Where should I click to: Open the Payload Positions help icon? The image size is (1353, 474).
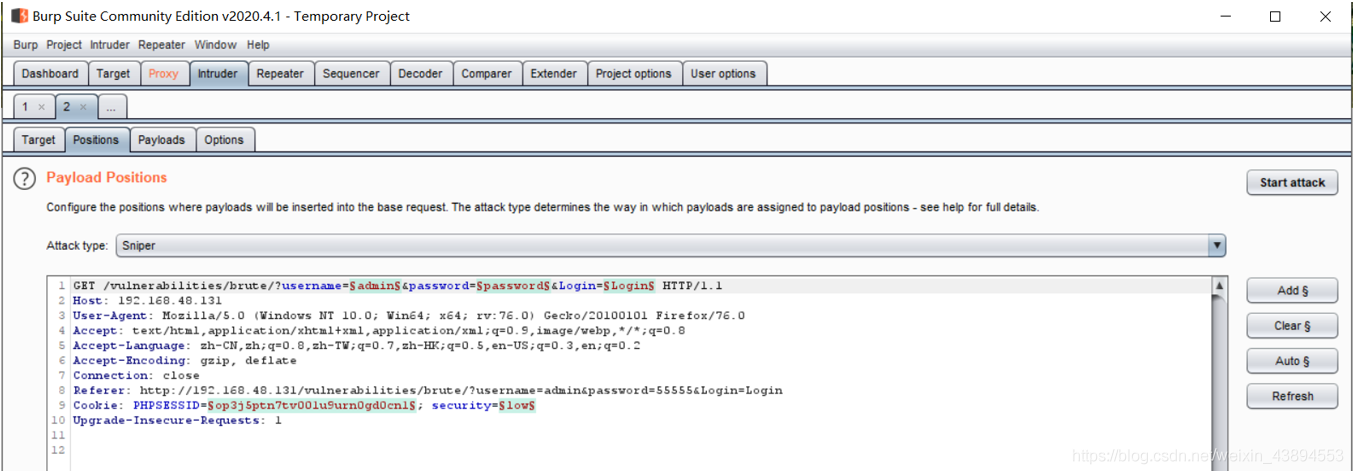[24, 179]
